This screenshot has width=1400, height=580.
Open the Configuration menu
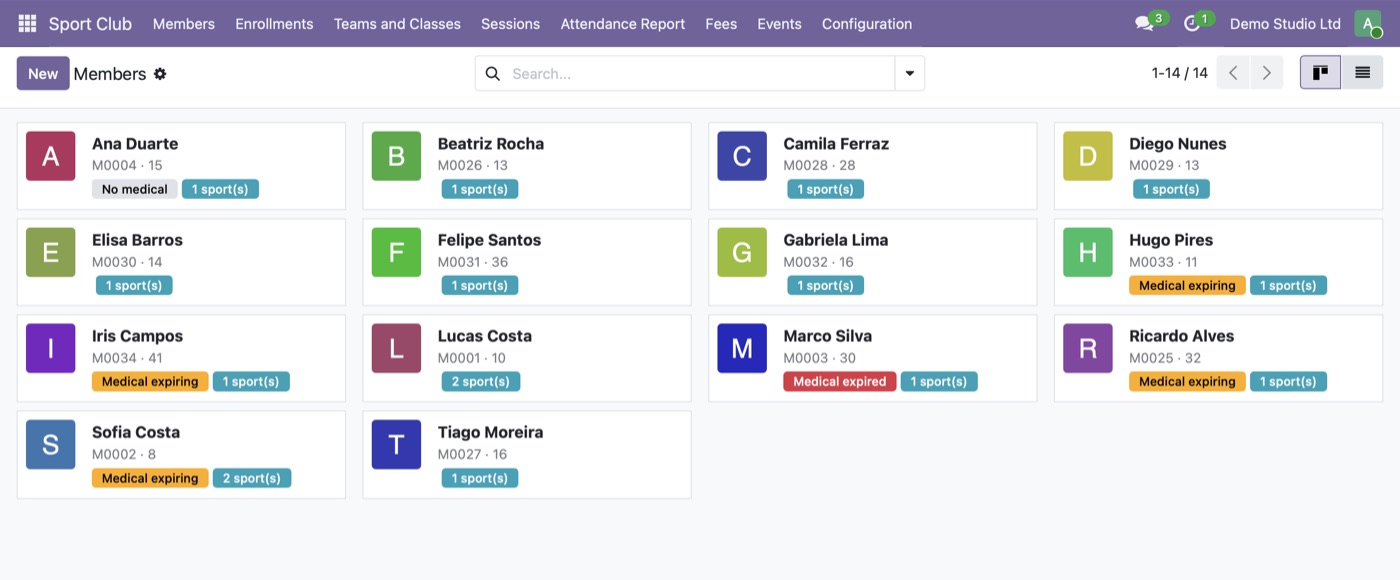(x=867, y=24)
